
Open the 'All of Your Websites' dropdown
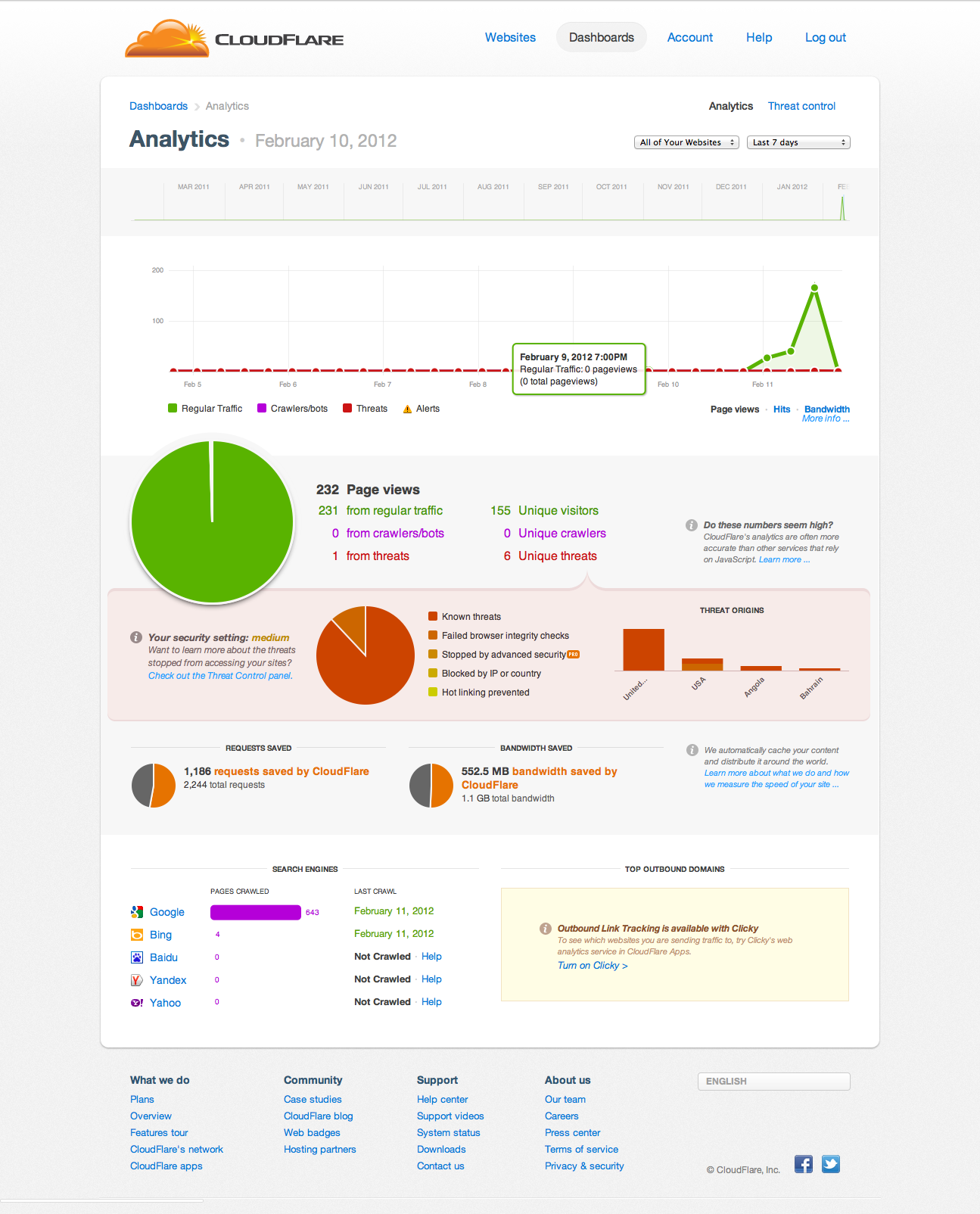(x=686, y=142)
